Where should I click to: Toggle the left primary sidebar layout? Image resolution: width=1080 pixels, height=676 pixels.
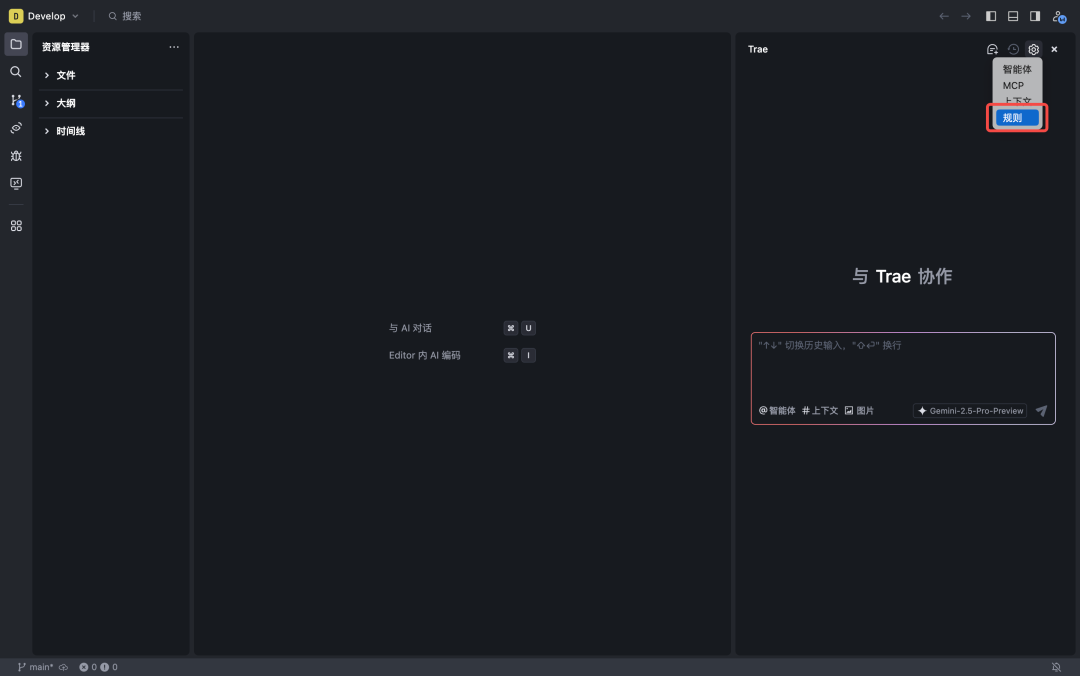(x=991, y=16)
